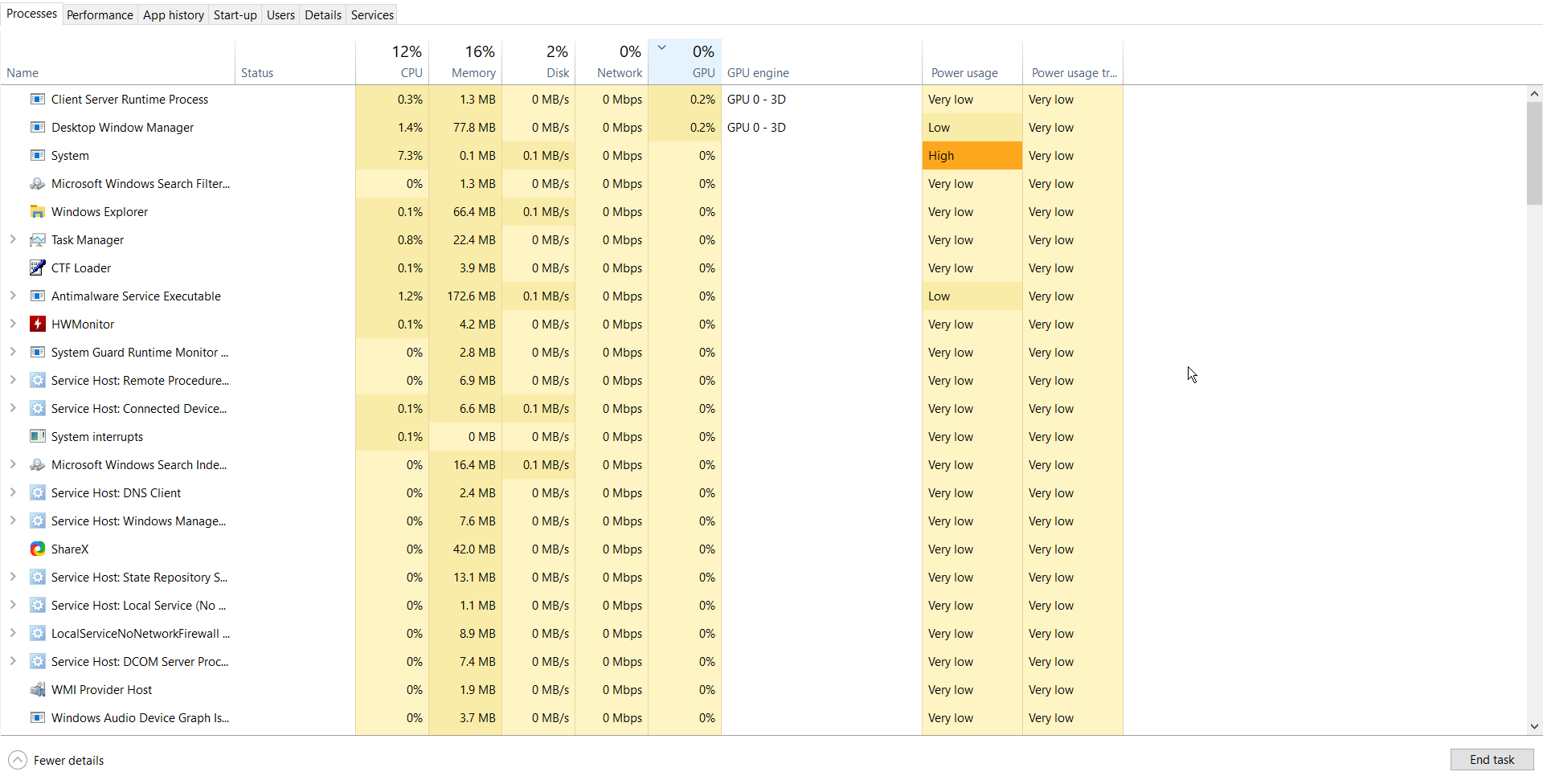
Task: Click the scrollbar up arrow
Action: point(1534,93)
